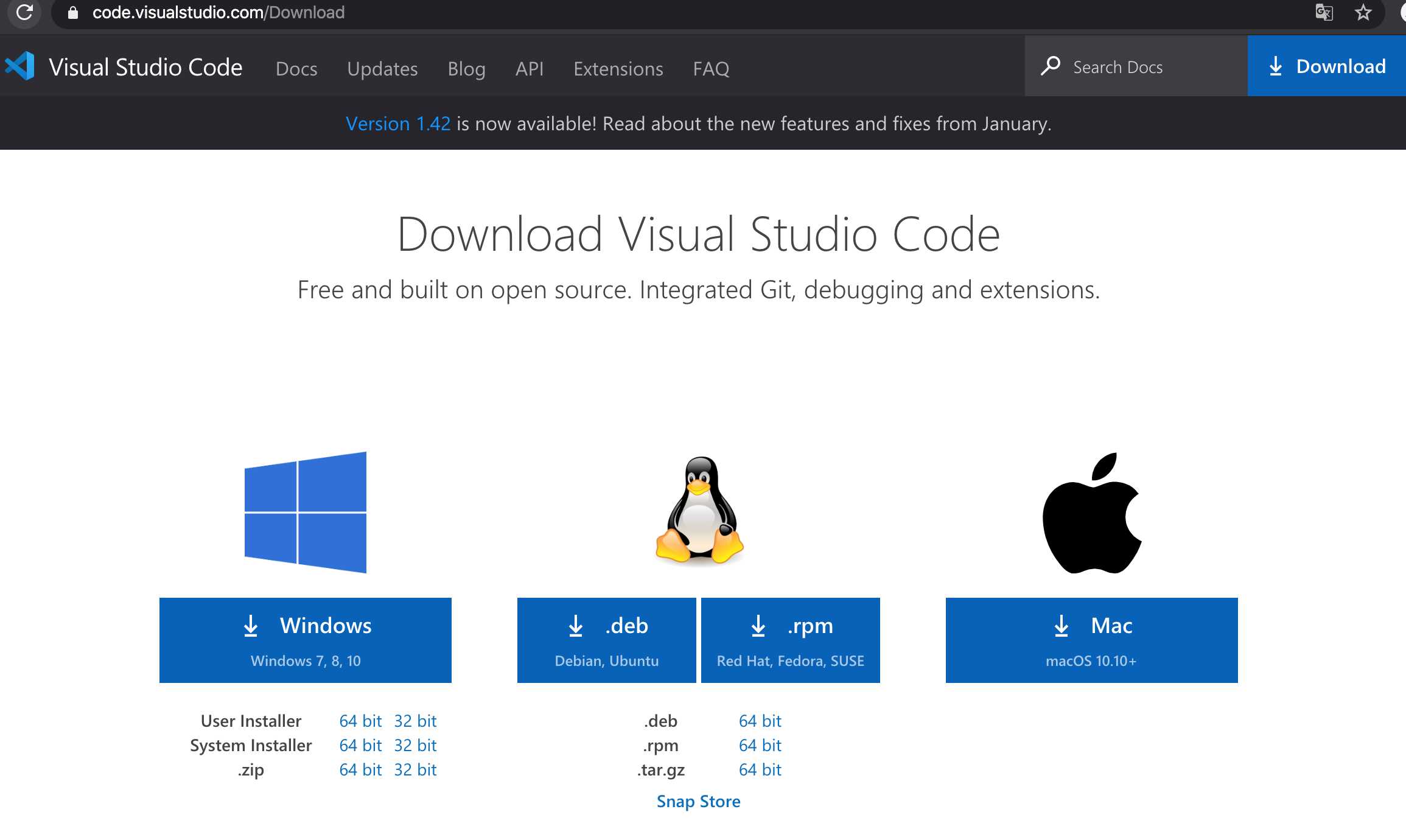Click the translate page icon

pyautogui.click(x=1324, y=12)
